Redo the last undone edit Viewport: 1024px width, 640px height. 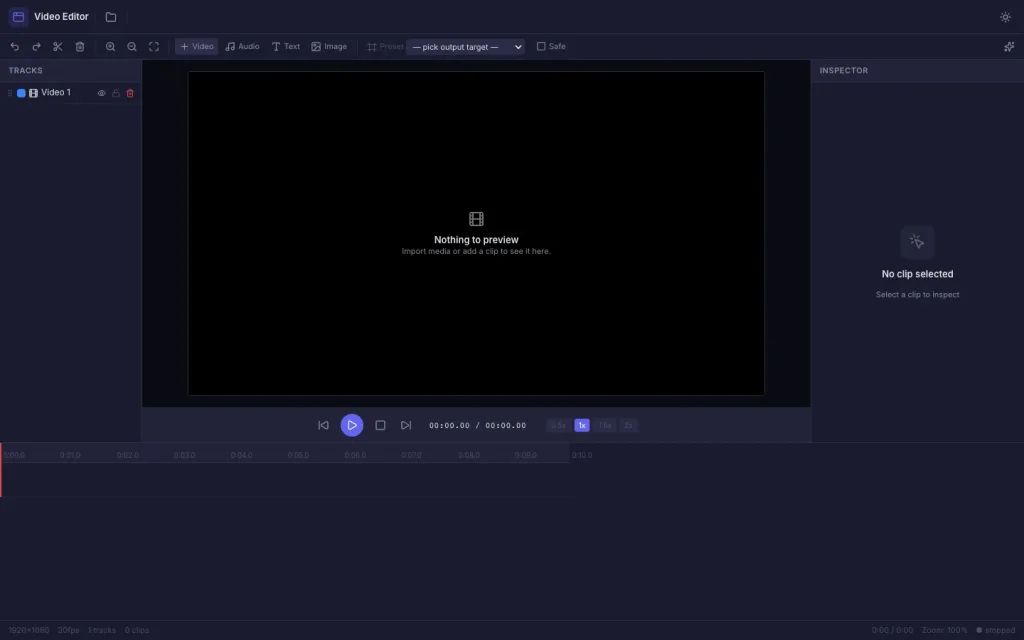coord(37,46)
